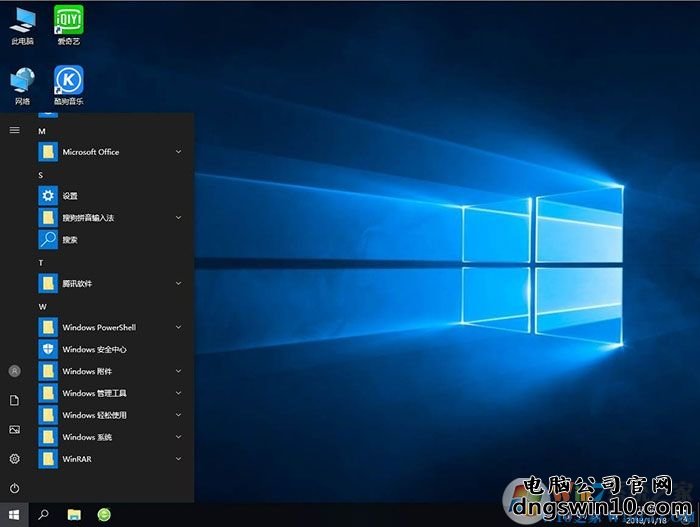Select the 腾讯软件 entry label
The image size is (700, 527).
pyautogui.click(x=77, y=284)
